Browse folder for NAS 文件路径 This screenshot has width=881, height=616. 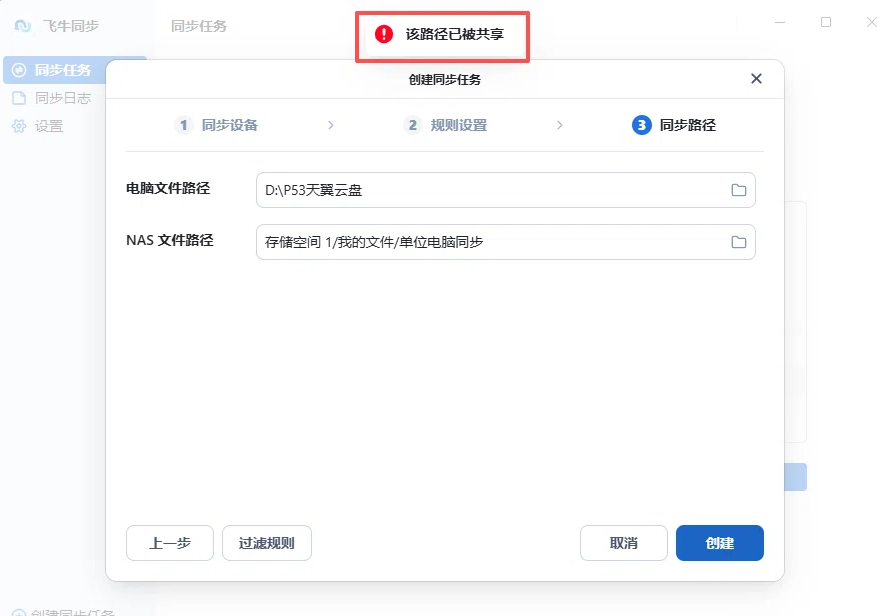click(x=738, y=242)
